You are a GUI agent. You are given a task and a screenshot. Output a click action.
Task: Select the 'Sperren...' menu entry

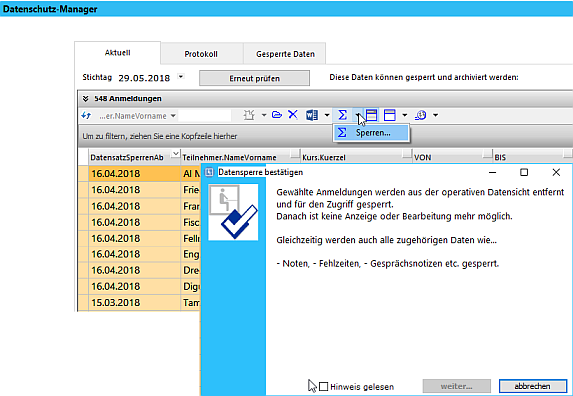click(371, 133)
